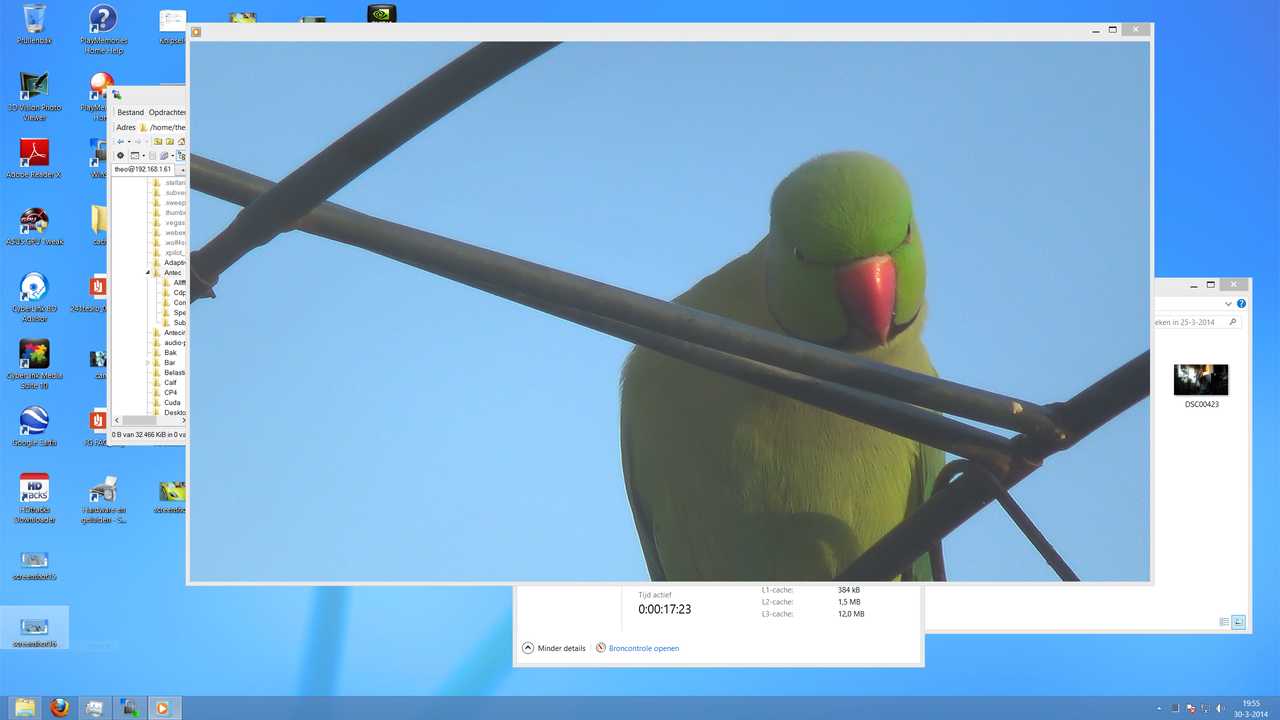Launch HDtracks Downloader icon
Screen dimensions: 1280x720
tap(34, 499)
